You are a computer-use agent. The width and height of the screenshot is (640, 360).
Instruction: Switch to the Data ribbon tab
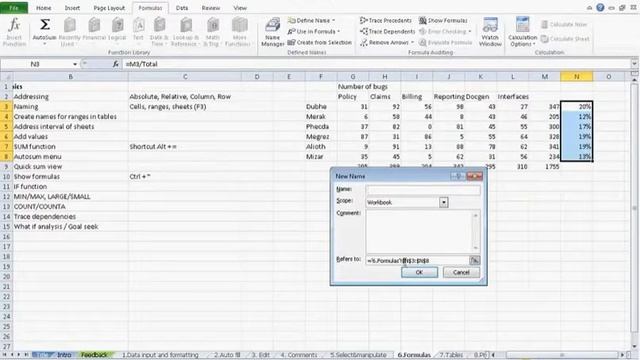tap(182, 8)
